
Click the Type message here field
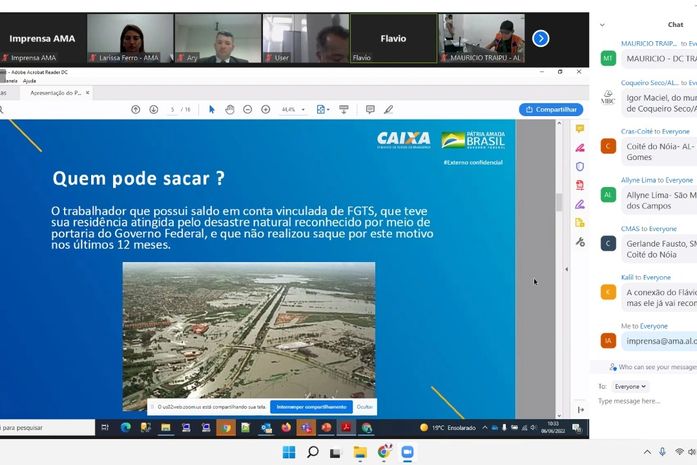pos(647,401)
